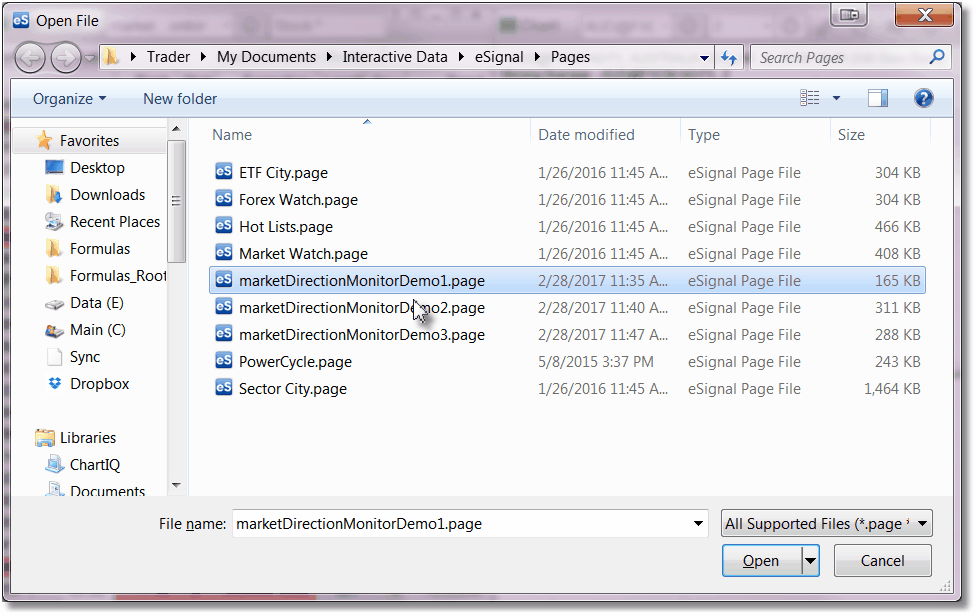Screen dimensions: 976x616
Task: Click the Open button
Action: (761, 561)
